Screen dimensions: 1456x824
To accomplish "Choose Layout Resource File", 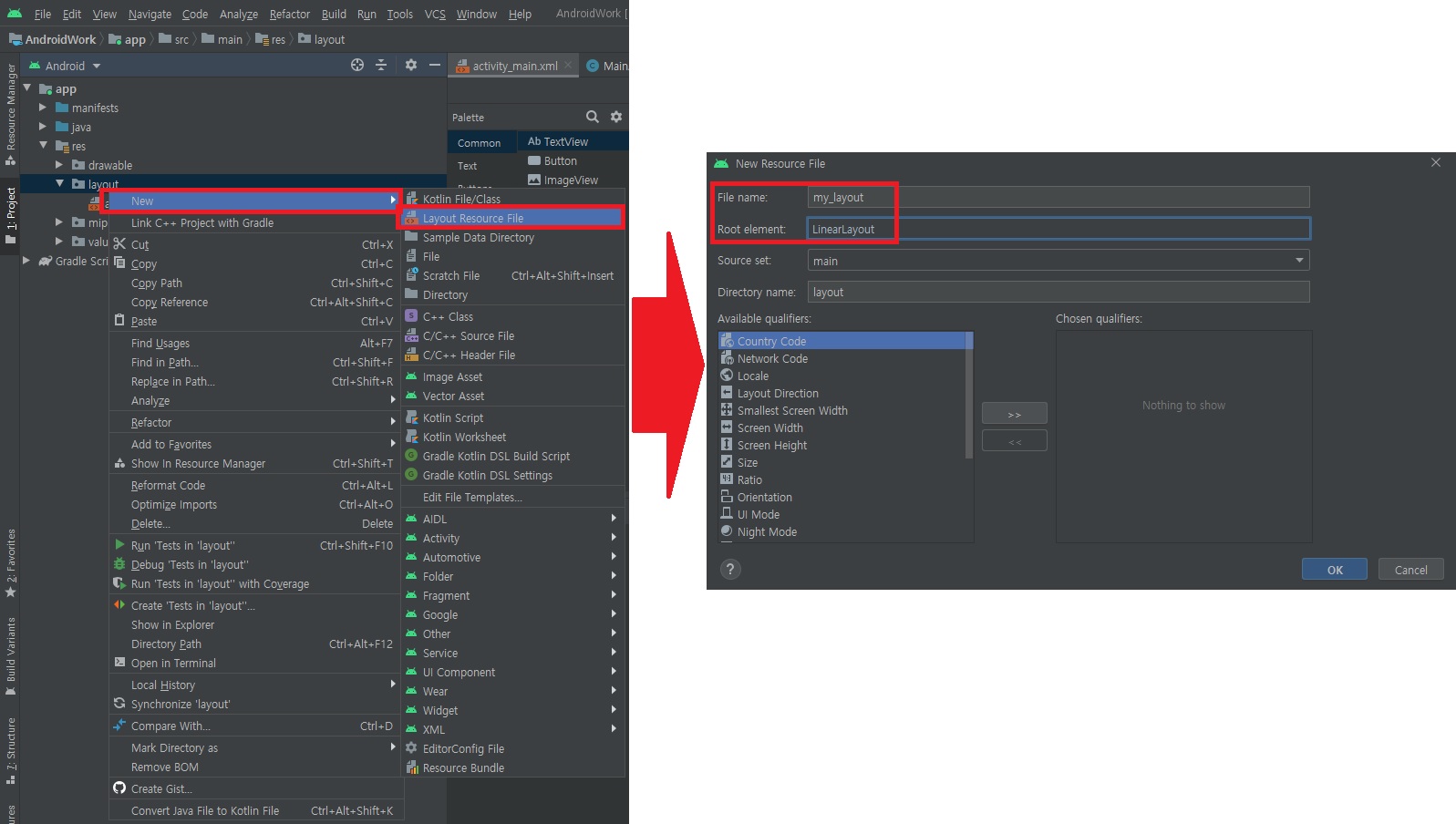I will (x=512, y=218).
